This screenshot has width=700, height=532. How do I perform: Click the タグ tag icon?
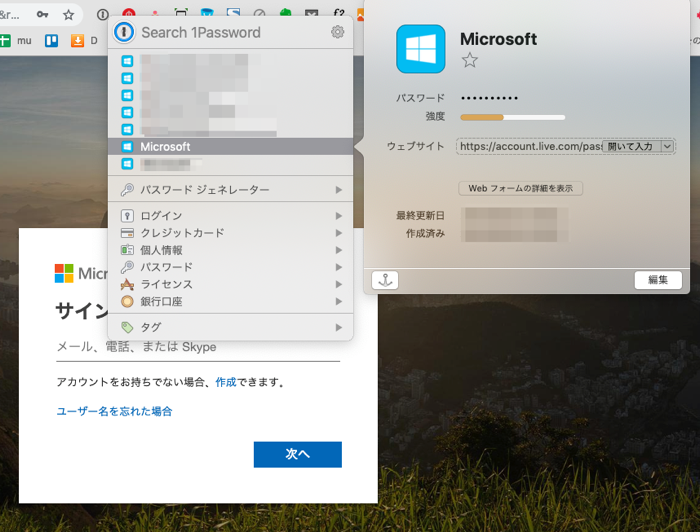pyautogui.click(x=127, y=328)
